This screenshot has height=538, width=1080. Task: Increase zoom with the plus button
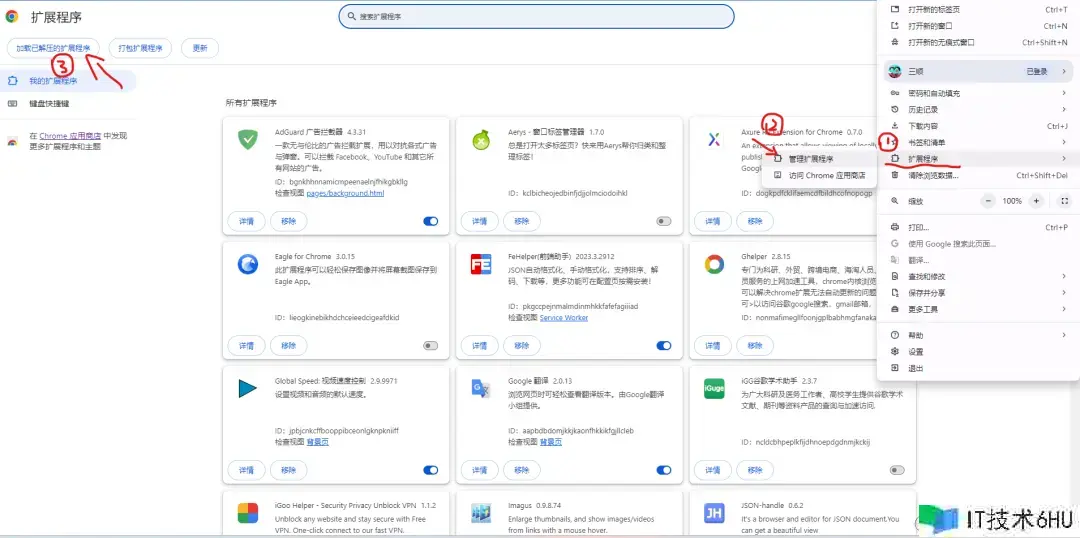coord(1035,201)
